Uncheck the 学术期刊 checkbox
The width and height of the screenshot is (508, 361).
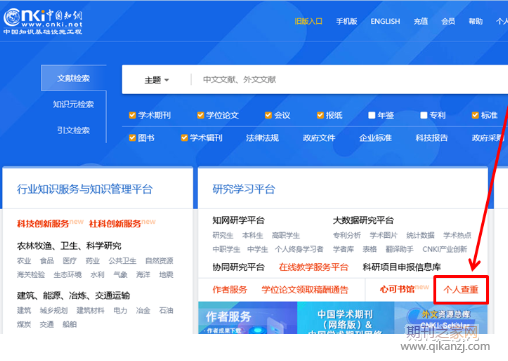coord(132,115)
